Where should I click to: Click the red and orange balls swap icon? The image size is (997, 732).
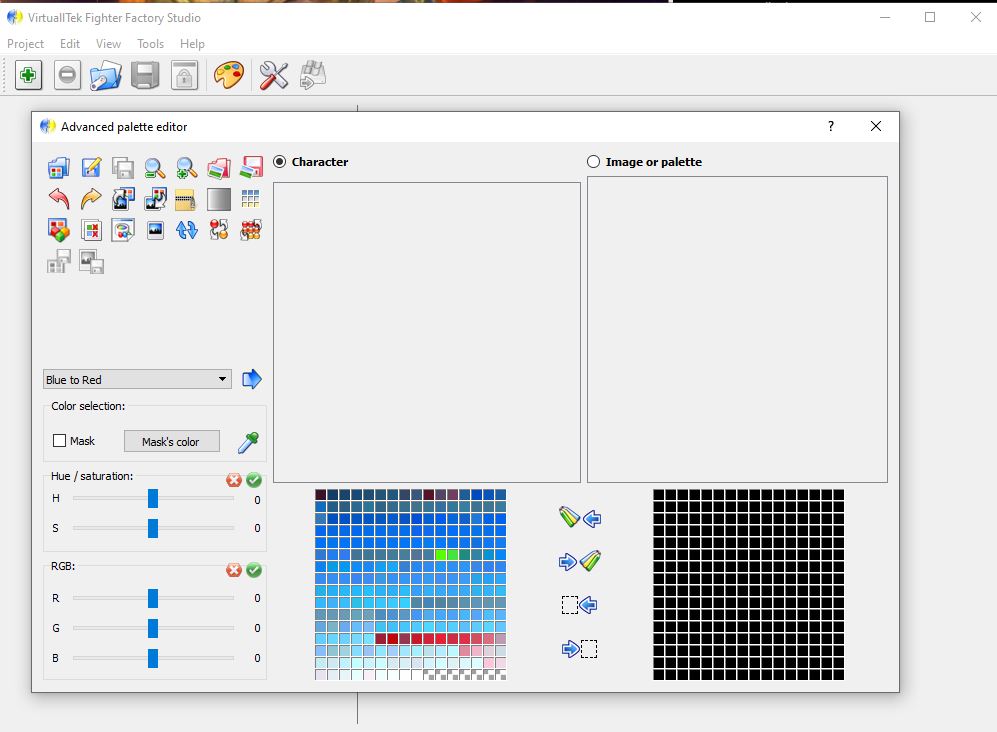(219, 230)
